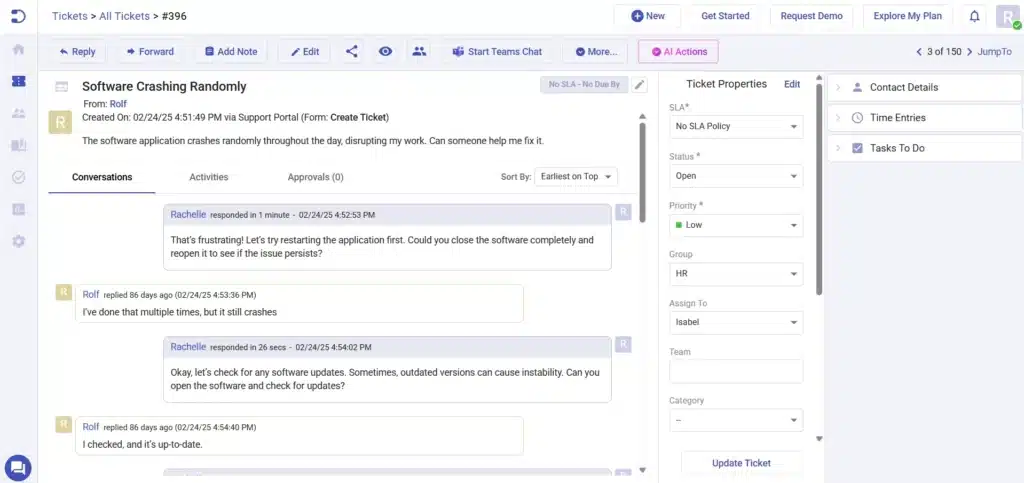Click Rachelle's name on the 4:52:53 PM response
The height and width of the screenshot is (483, 1024).
[188, 214]
